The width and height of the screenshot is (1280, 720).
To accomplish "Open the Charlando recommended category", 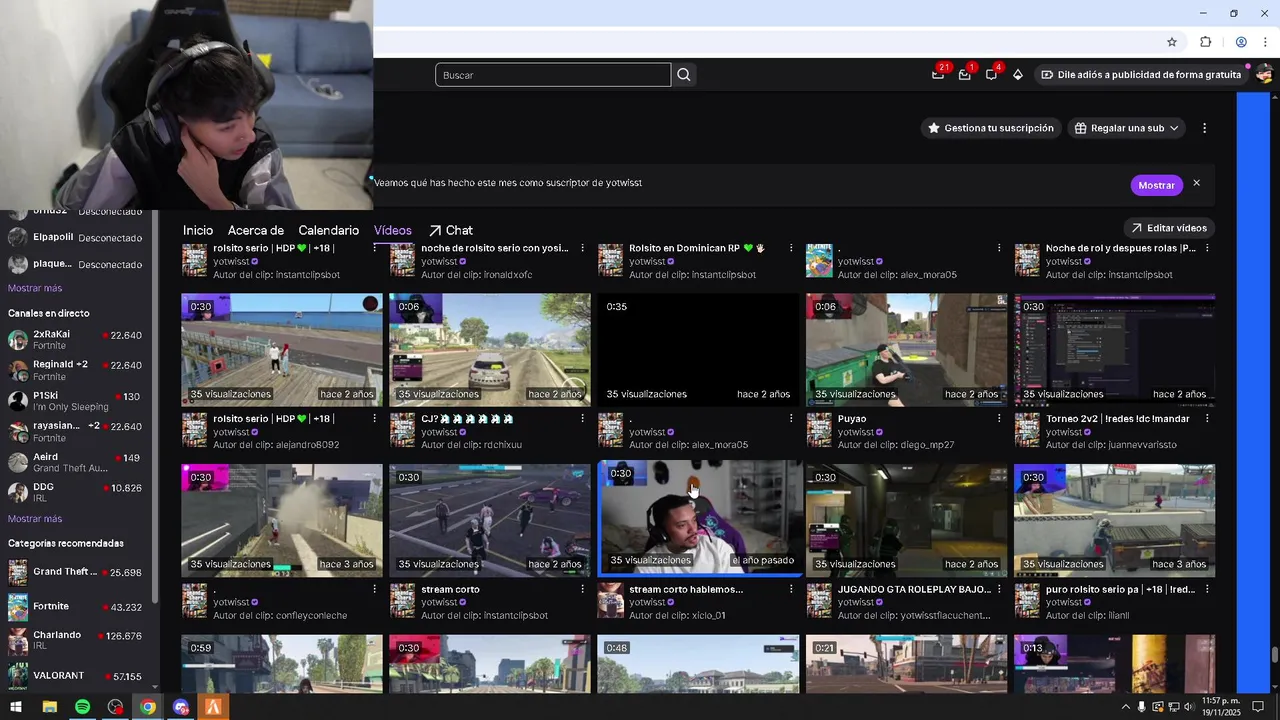I will coord(75,640).
